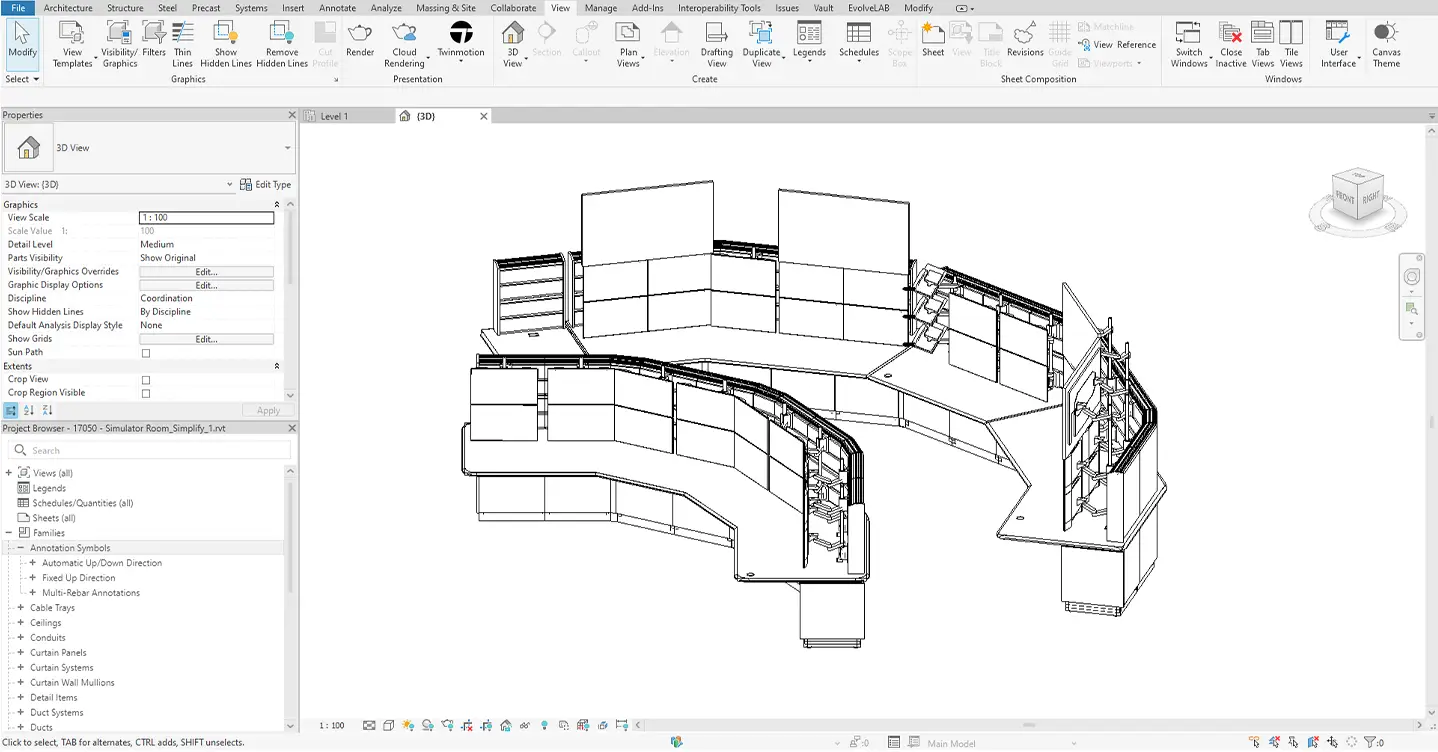Open the 3D View: {3D} type selector dropdown
The height and width of the screenshot is (752, 1438).
[230, 184]
